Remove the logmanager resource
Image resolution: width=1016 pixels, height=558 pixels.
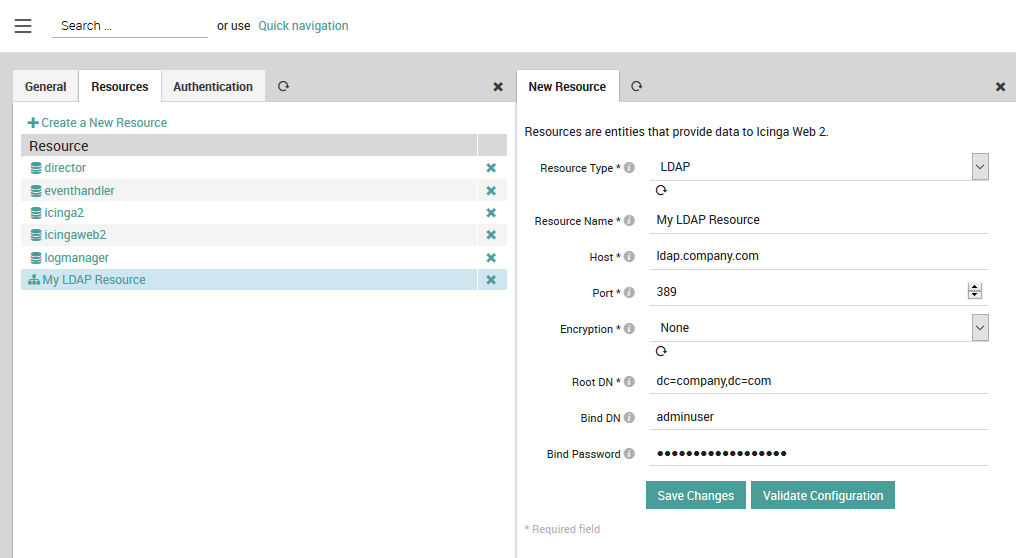(x=491, y=258)
